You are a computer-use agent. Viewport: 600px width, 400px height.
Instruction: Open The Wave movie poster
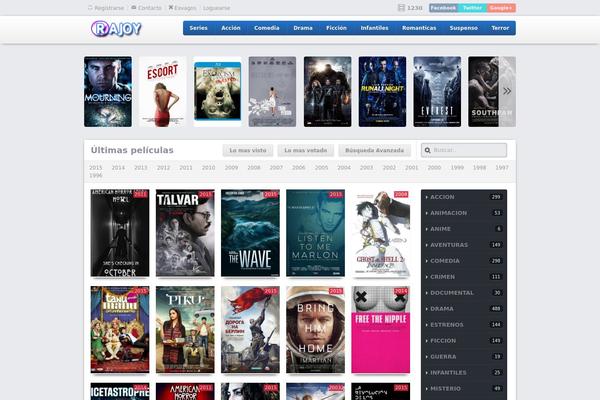[250, 233]
